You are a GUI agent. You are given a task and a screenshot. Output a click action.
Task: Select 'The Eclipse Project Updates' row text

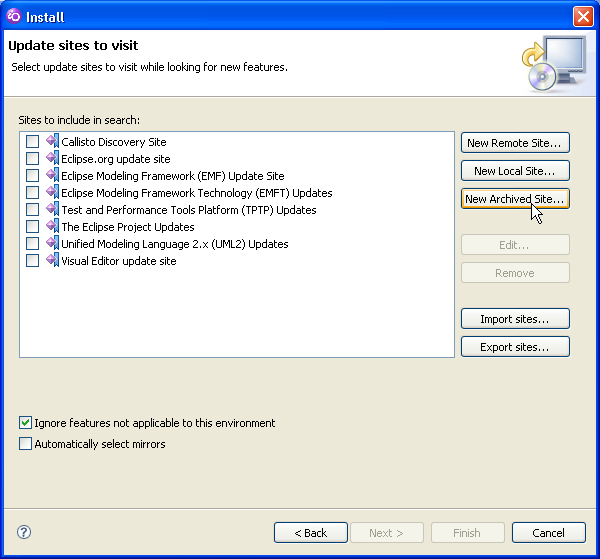point(128,227)
